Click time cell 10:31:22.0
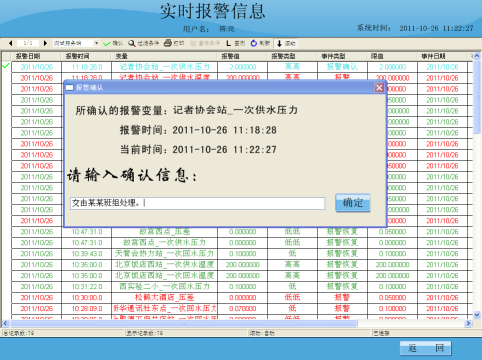 86,287
